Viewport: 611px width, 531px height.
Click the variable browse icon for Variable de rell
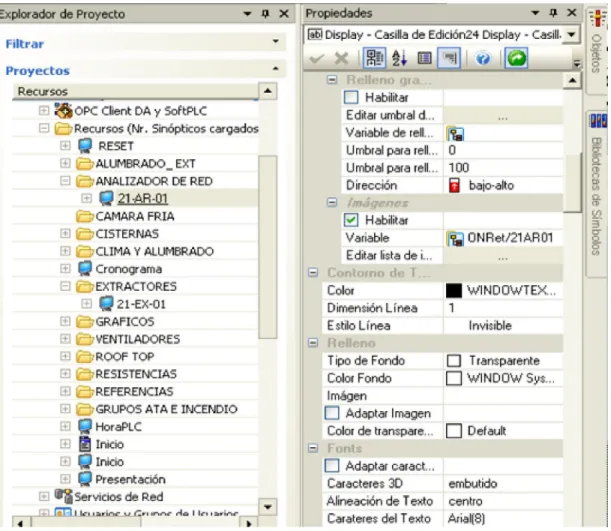pos(455,134)
